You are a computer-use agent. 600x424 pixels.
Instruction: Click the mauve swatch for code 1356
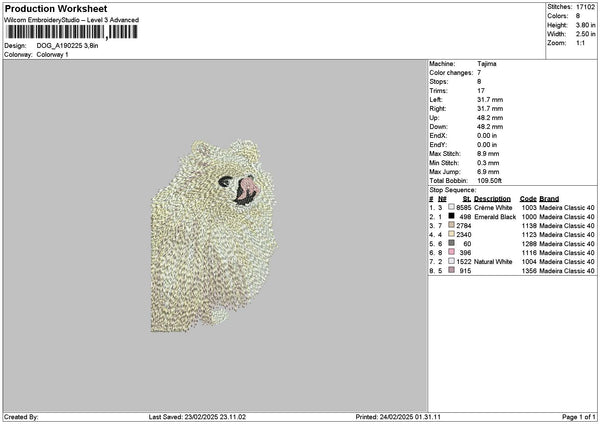click(x=451, y=271)
